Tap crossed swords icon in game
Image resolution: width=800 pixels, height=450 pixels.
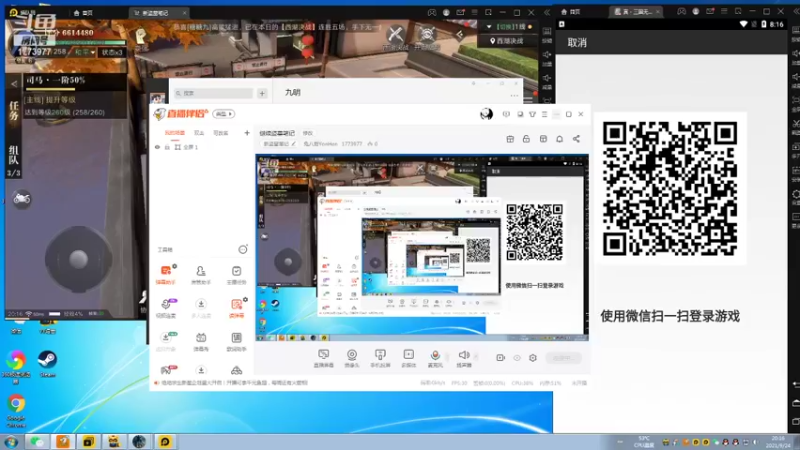coord(395,35)
